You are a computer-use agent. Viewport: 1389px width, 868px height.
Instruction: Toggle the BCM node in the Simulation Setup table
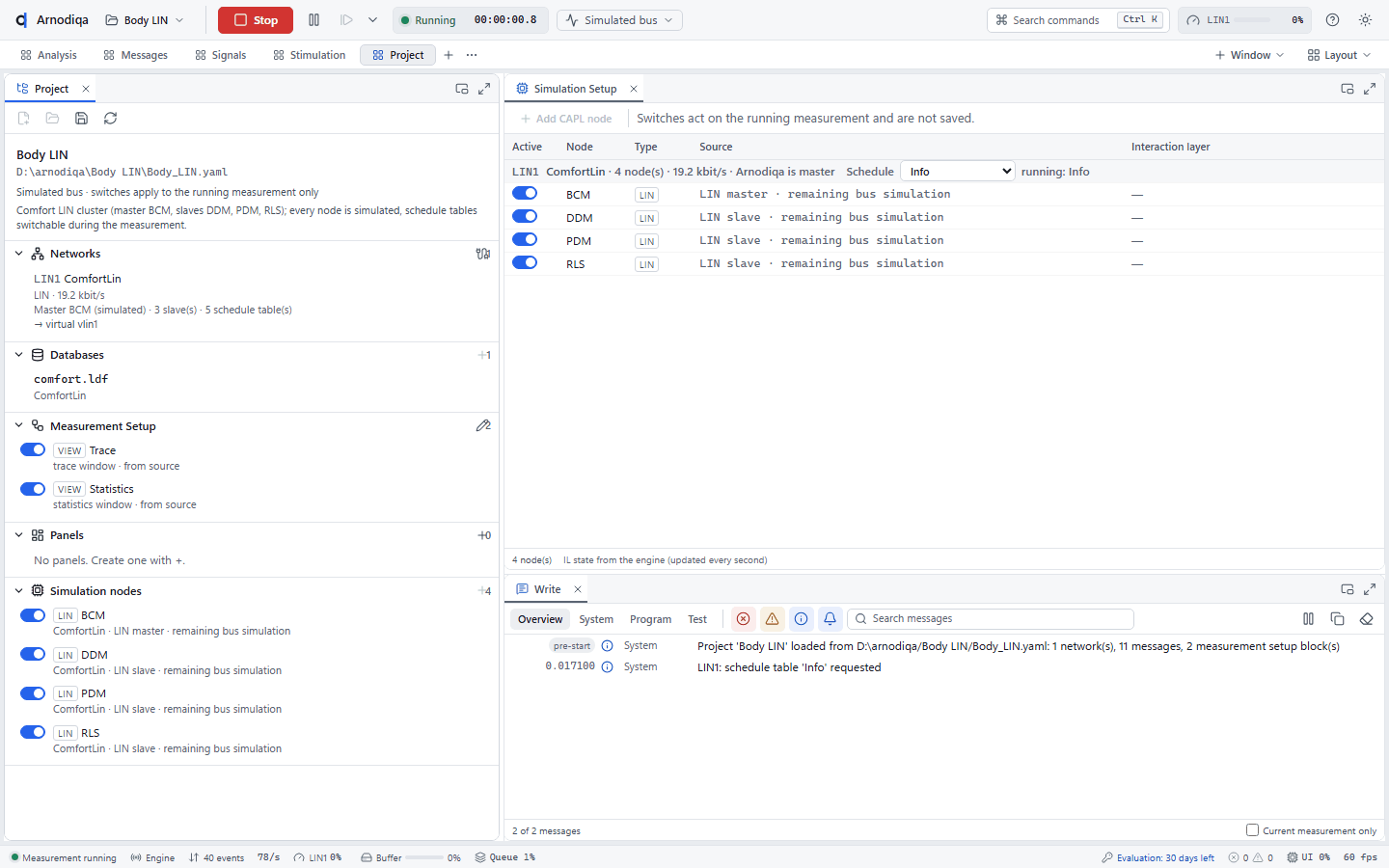[525, 193]
